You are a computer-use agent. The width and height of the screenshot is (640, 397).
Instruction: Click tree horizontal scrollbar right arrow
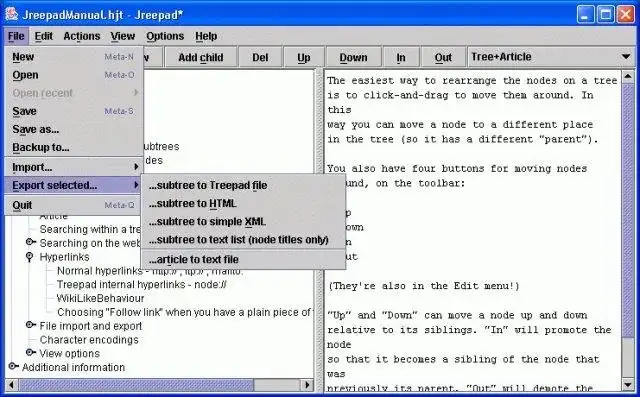tap(307, 385)
